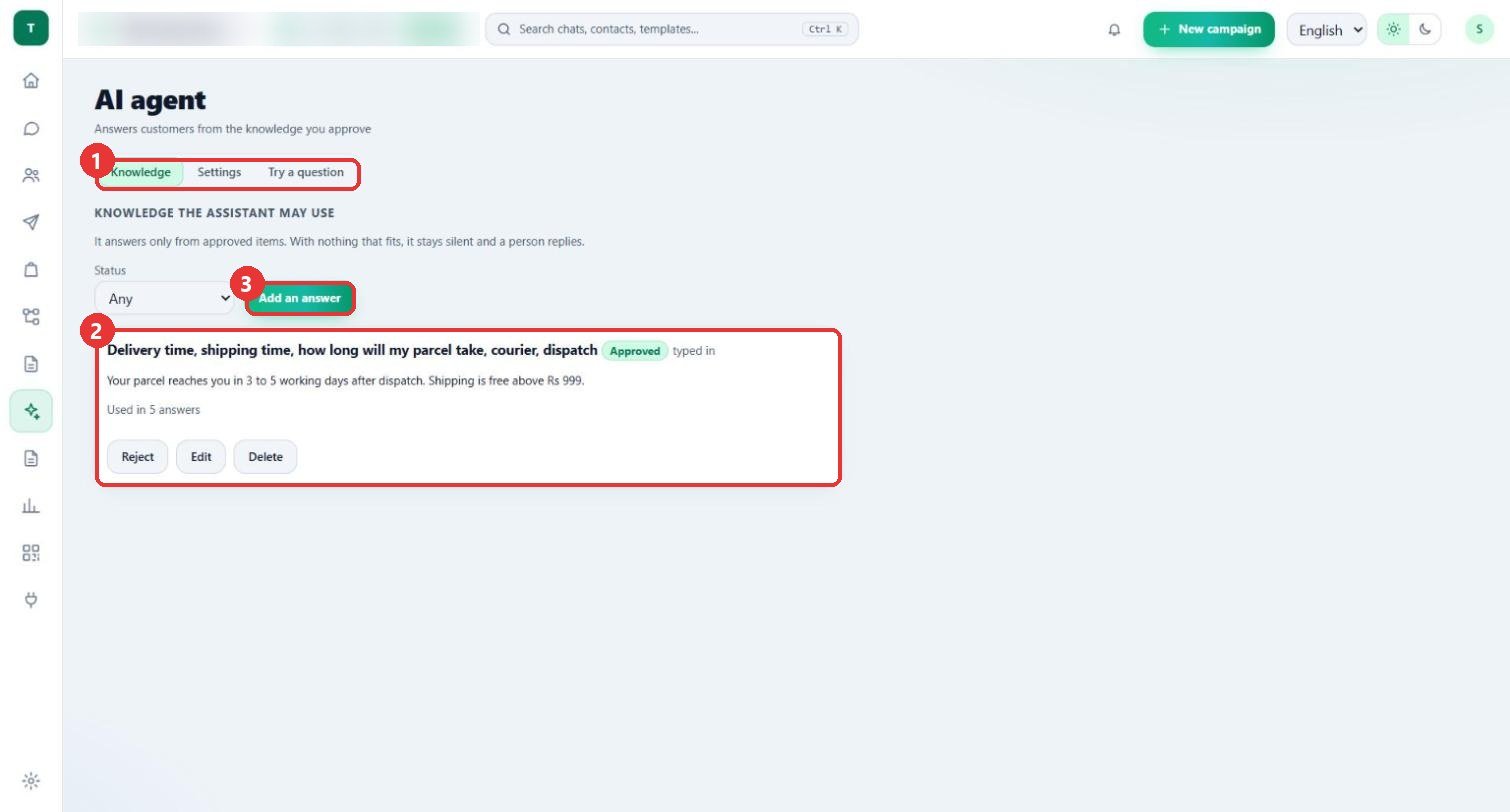Click the 'Your parcel reaches you' answer text

click(345, 381)
